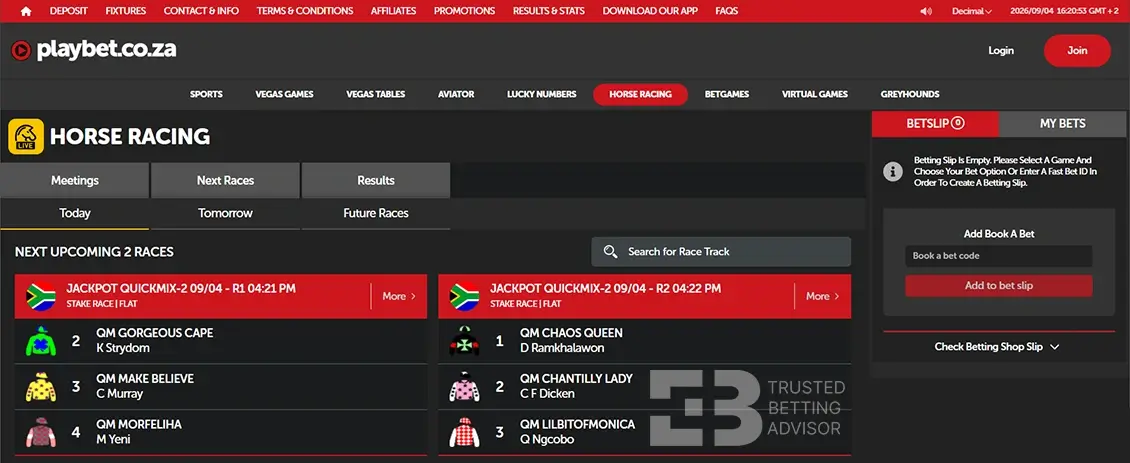Select the Future Races filter

click(375, 213)
